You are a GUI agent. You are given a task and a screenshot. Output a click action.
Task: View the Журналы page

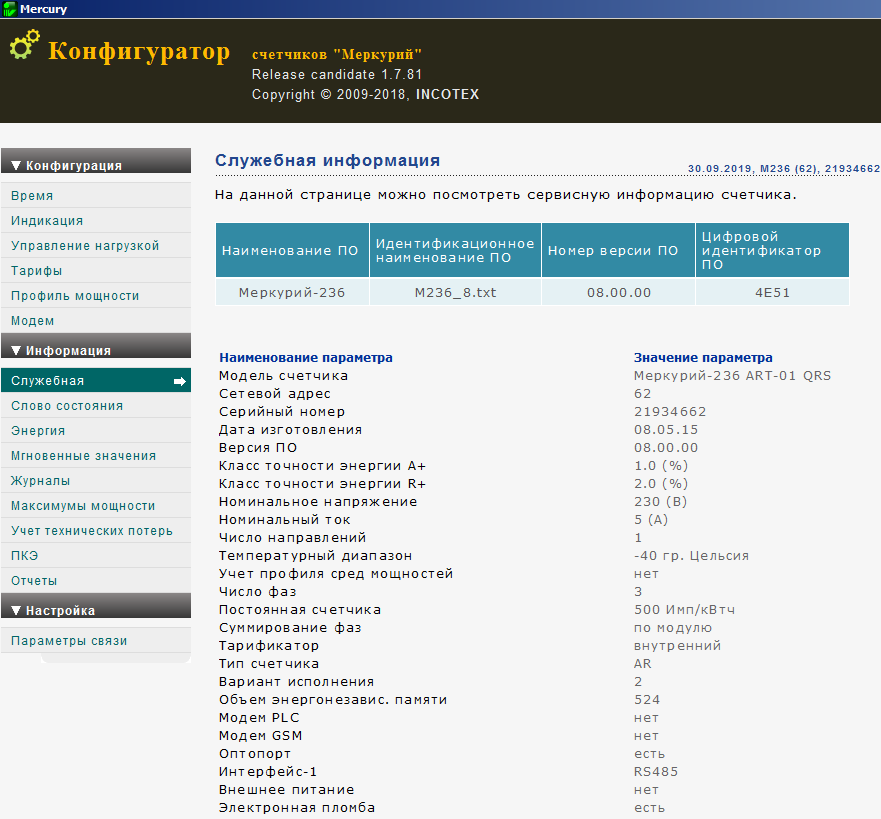coord(96,480)
